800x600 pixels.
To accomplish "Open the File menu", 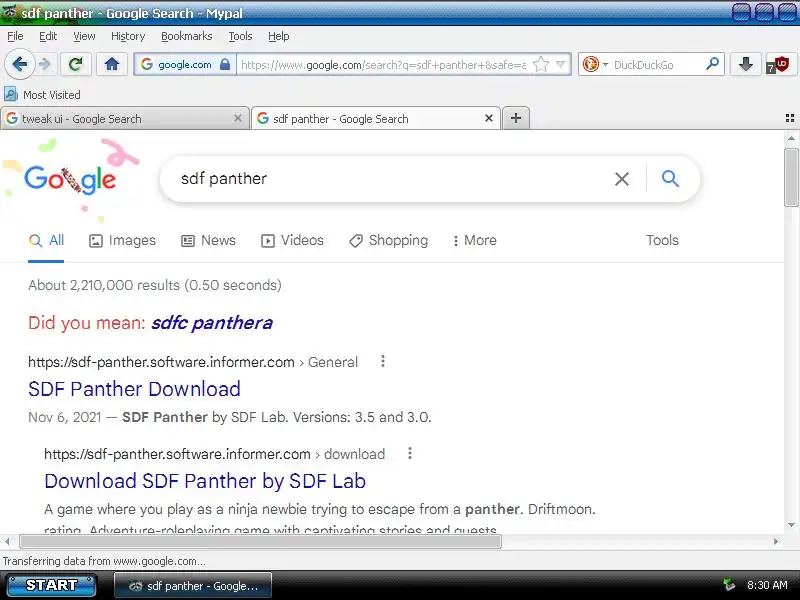I will (15, 36).
